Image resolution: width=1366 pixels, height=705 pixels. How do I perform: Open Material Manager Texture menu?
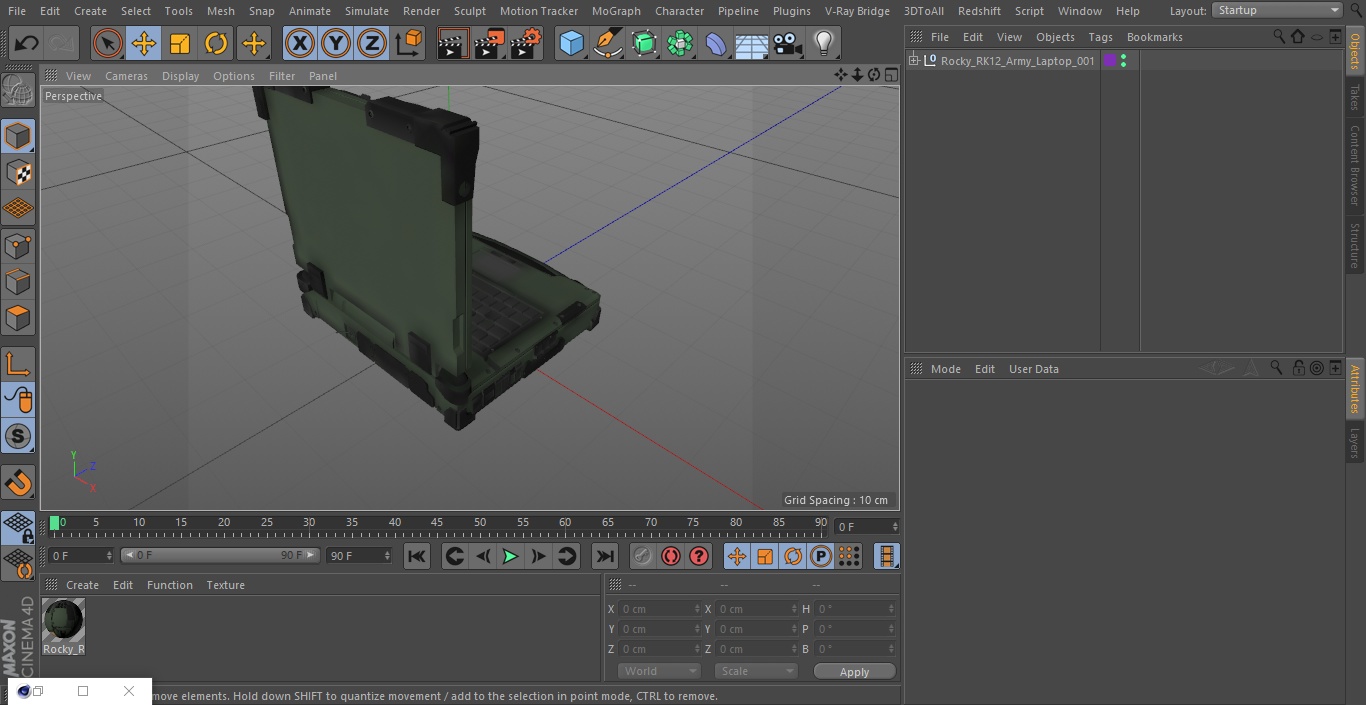225,585
